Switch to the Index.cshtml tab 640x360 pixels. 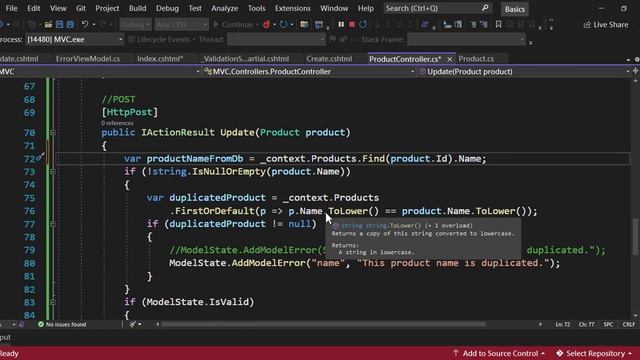tap(160, 59)
